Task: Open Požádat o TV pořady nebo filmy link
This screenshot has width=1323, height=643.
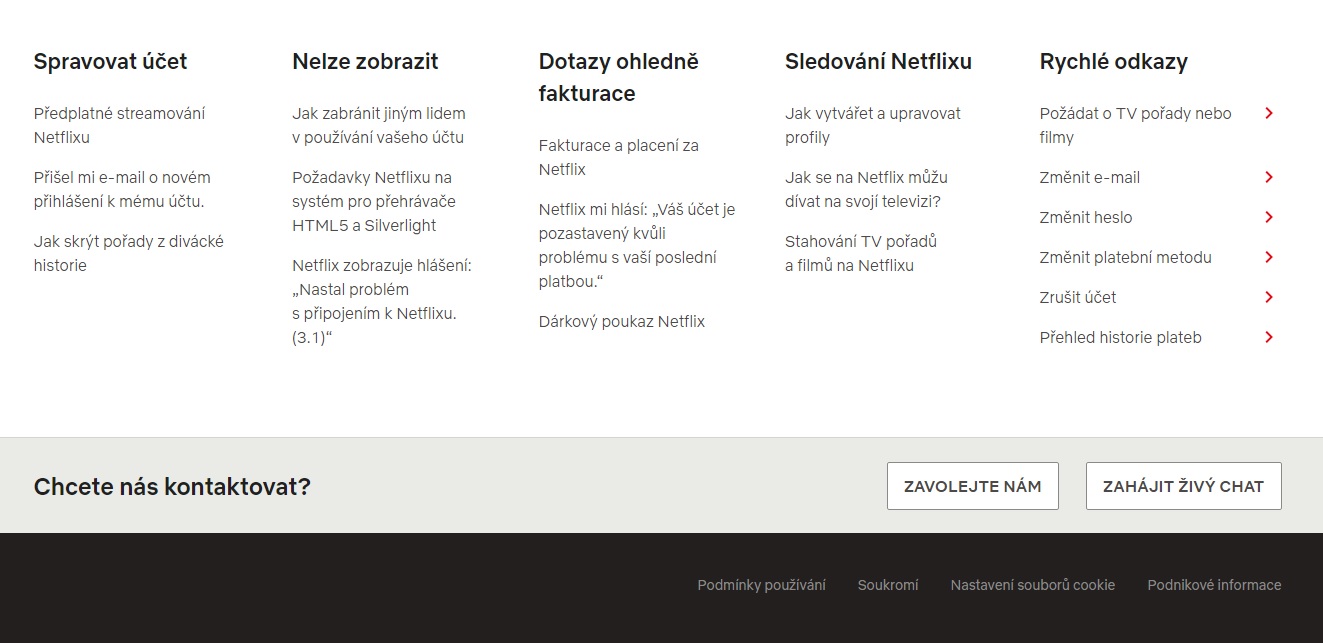Action: pos(1135,125)
